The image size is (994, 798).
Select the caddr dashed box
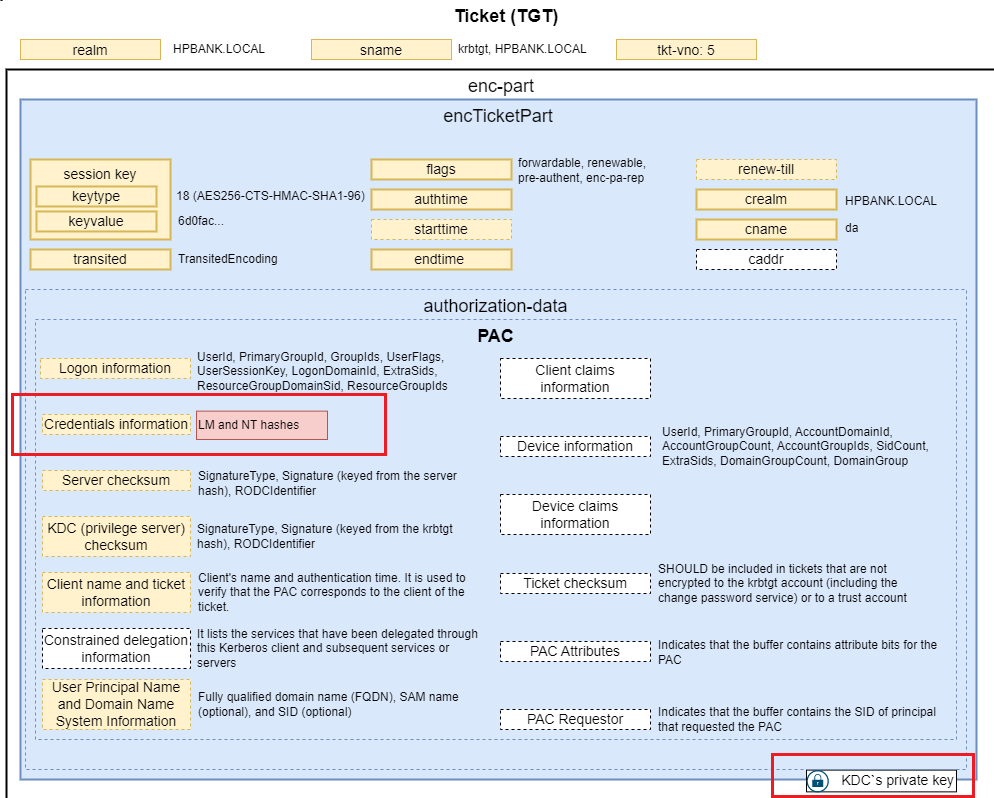[766, 259]
